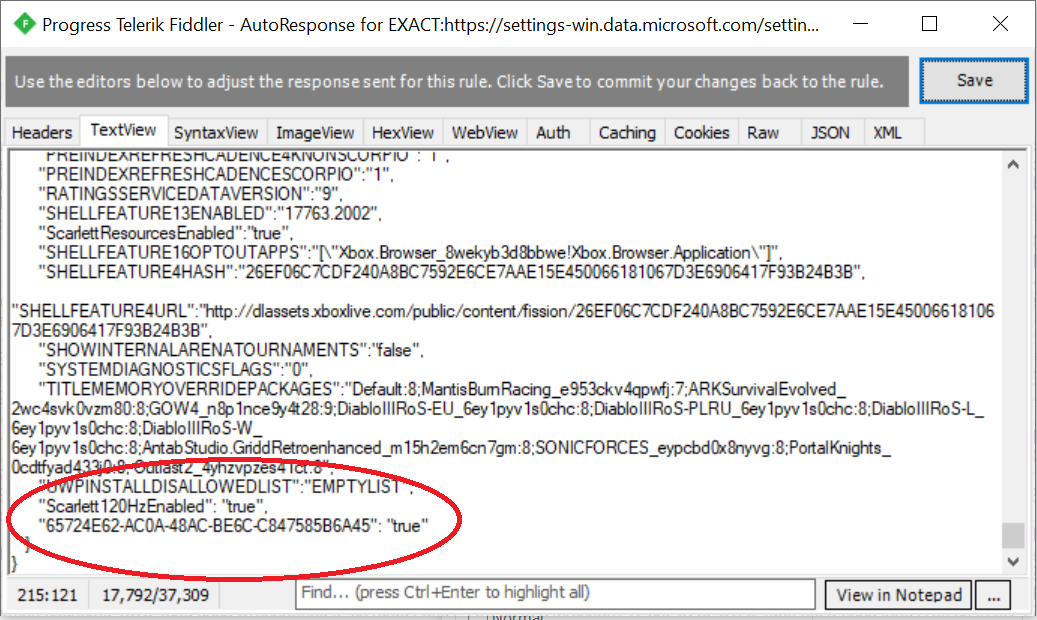Open the Caching tab
1037x620 pixels.
(627, 132)
